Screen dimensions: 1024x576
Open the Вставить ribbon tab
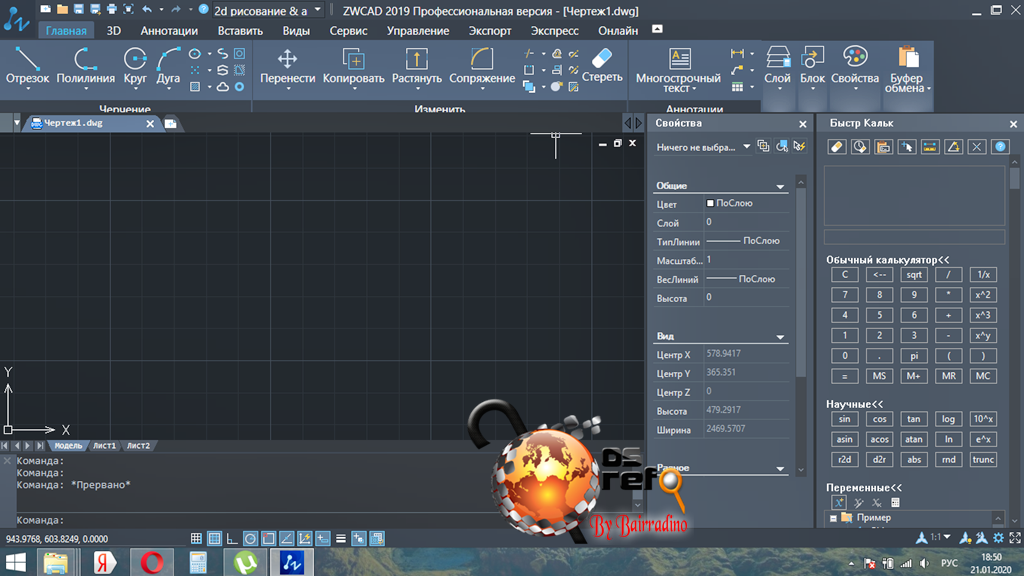point(240,31)
